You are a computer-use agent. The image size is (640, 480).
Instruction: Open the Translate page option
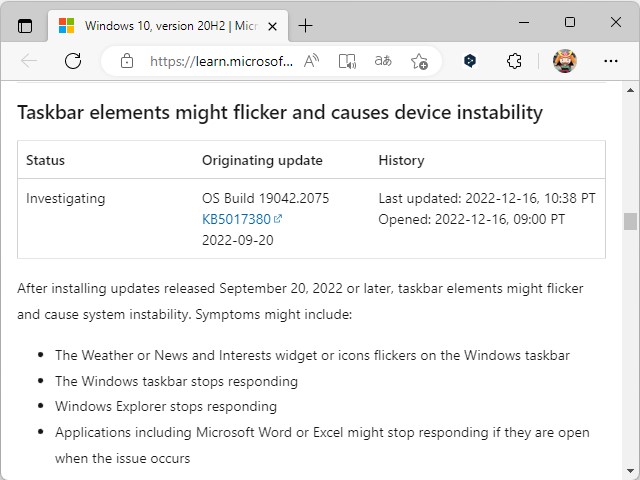click(383, 61)
